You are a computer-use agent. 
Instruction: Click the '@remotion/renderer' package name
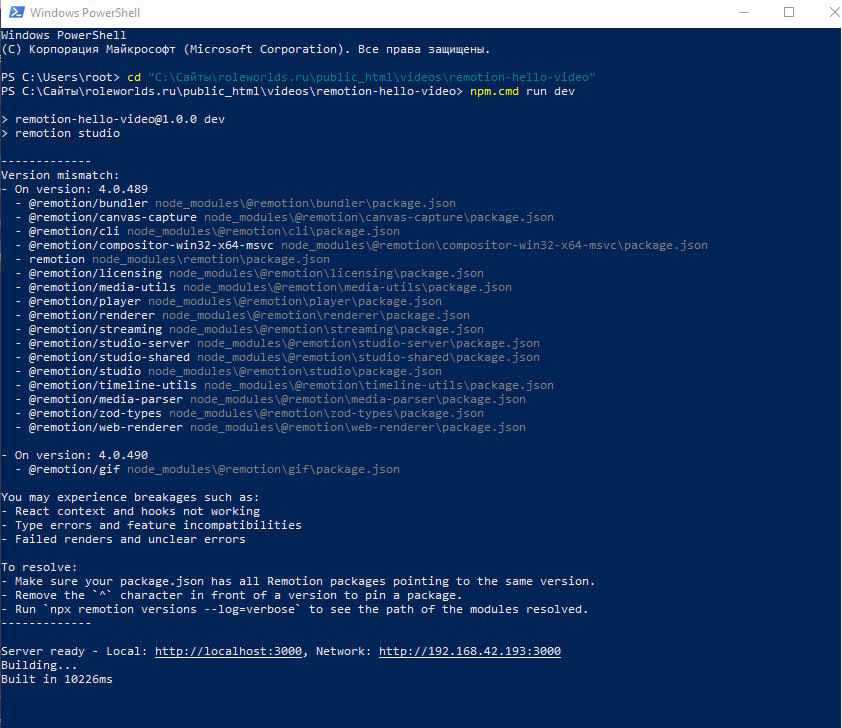(92, 315)
